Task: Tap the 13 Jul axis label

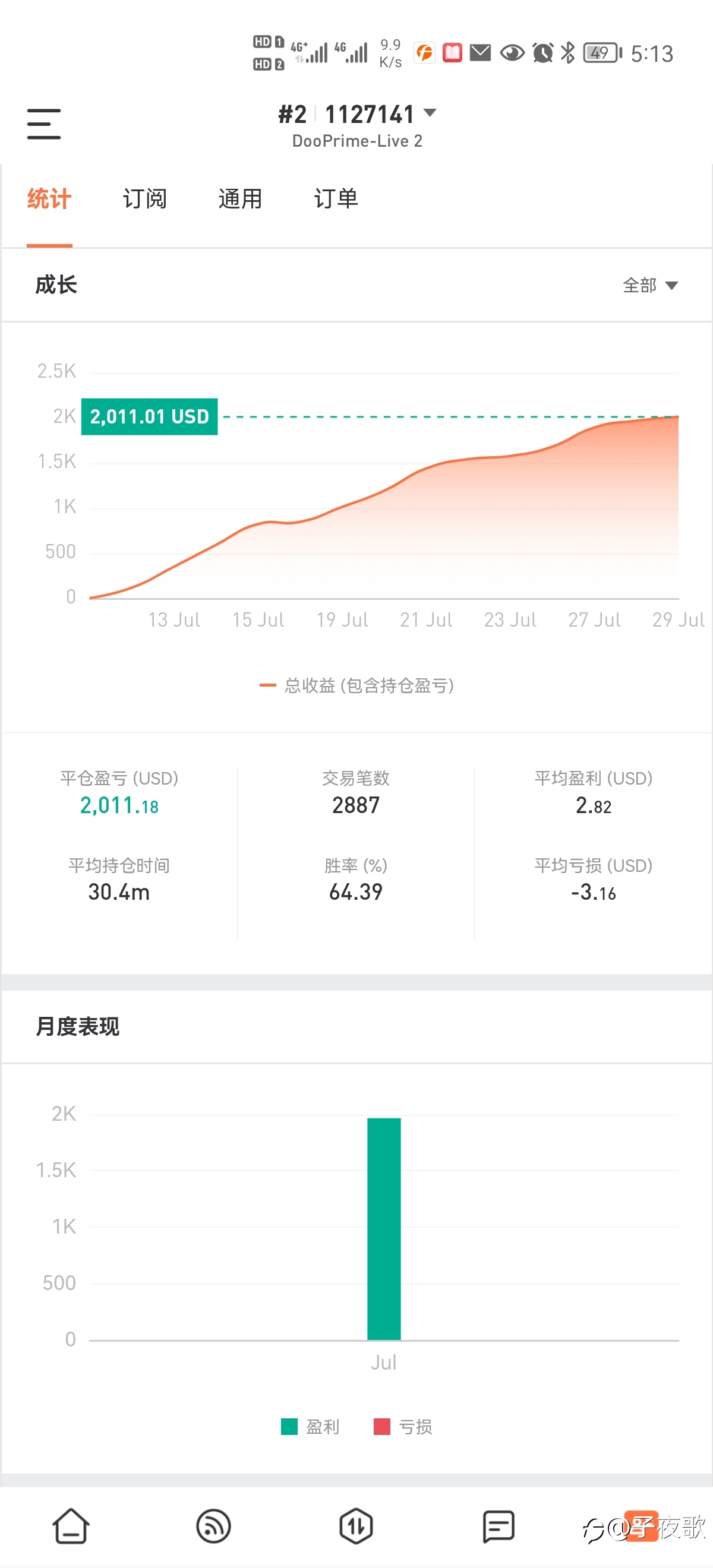Action: click(x=174, y=619)
